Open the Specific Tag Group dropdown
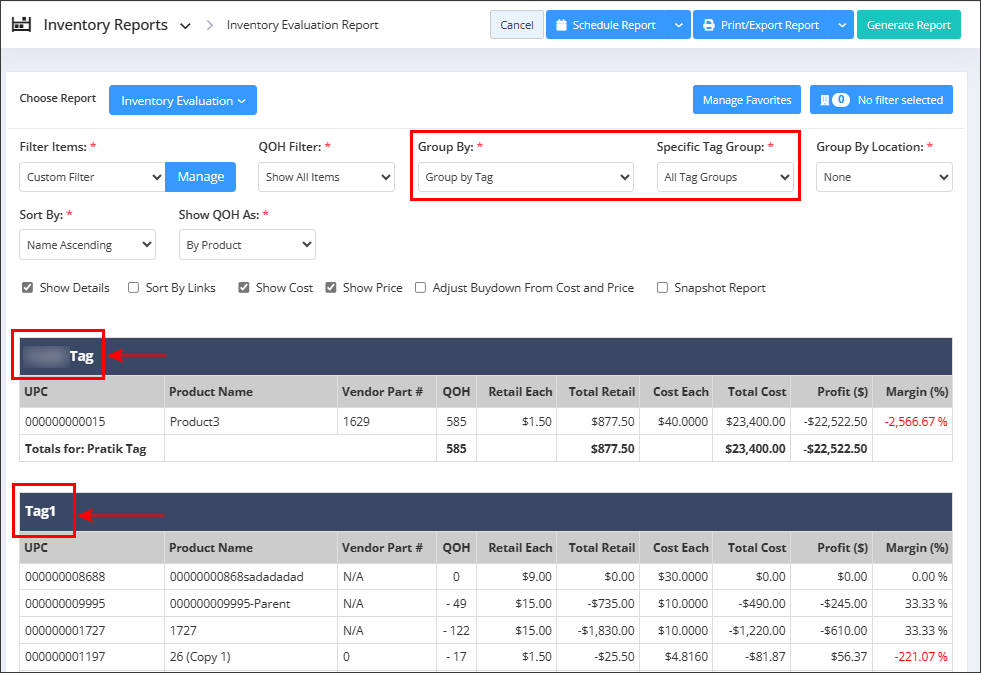Viewport: 981px width, 673px height. [x=725, y=177]
